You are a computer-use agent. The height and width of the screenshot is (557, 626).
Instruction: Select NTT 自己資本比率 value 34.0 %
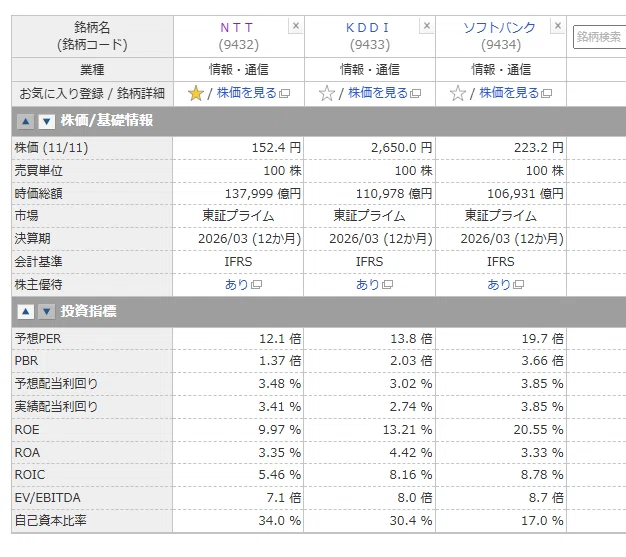click(279, 521)
